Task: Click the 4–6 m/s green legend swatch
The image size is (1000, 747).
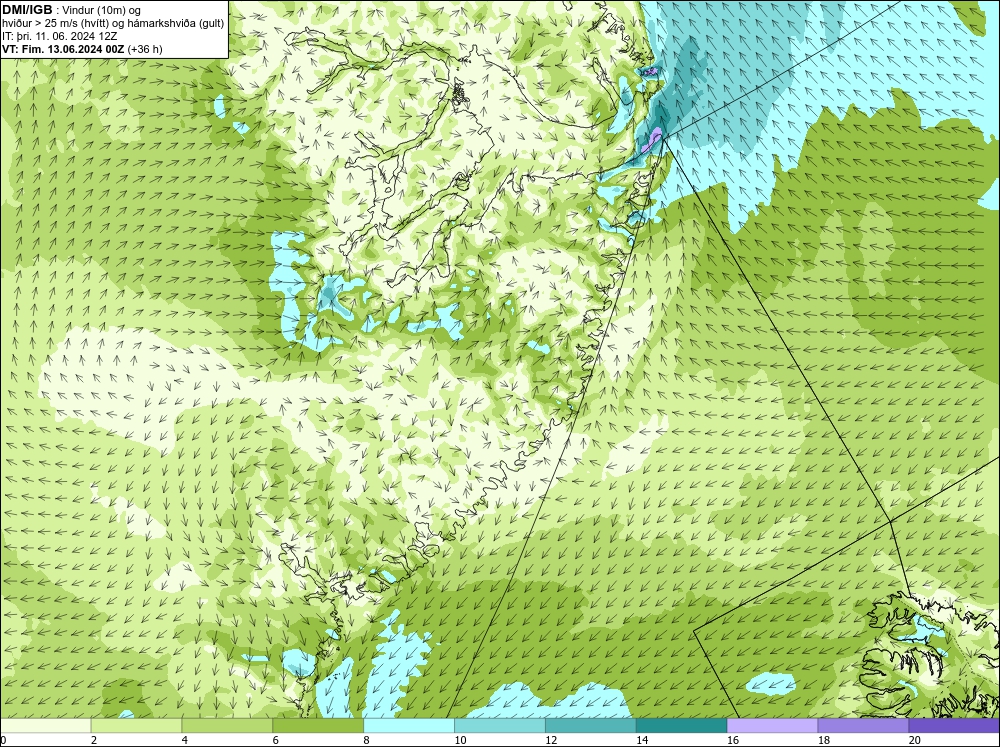Action: (x=227, y=726)
